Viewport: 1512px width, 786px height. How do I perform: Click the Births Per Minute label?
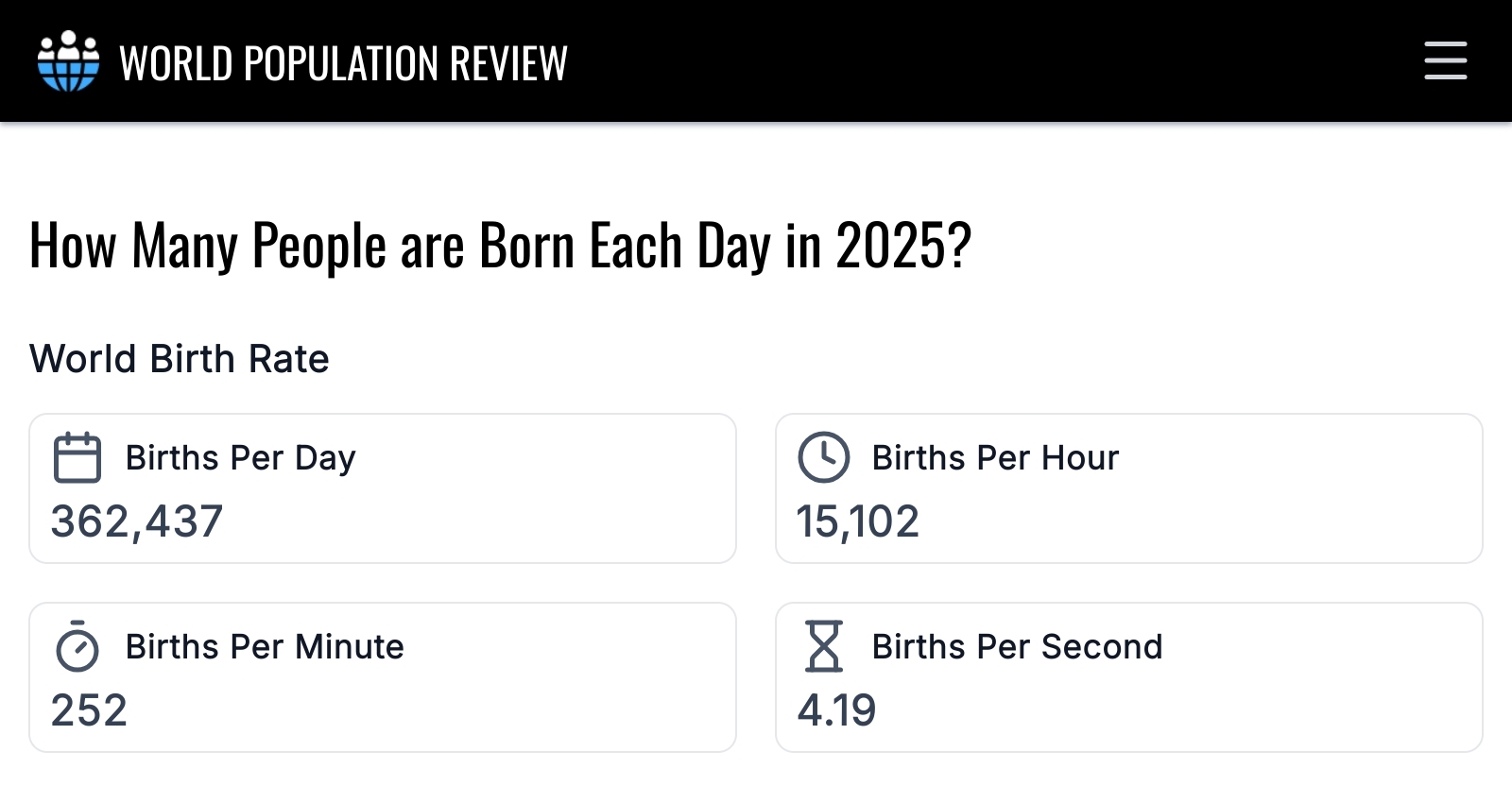click(265, 647)
